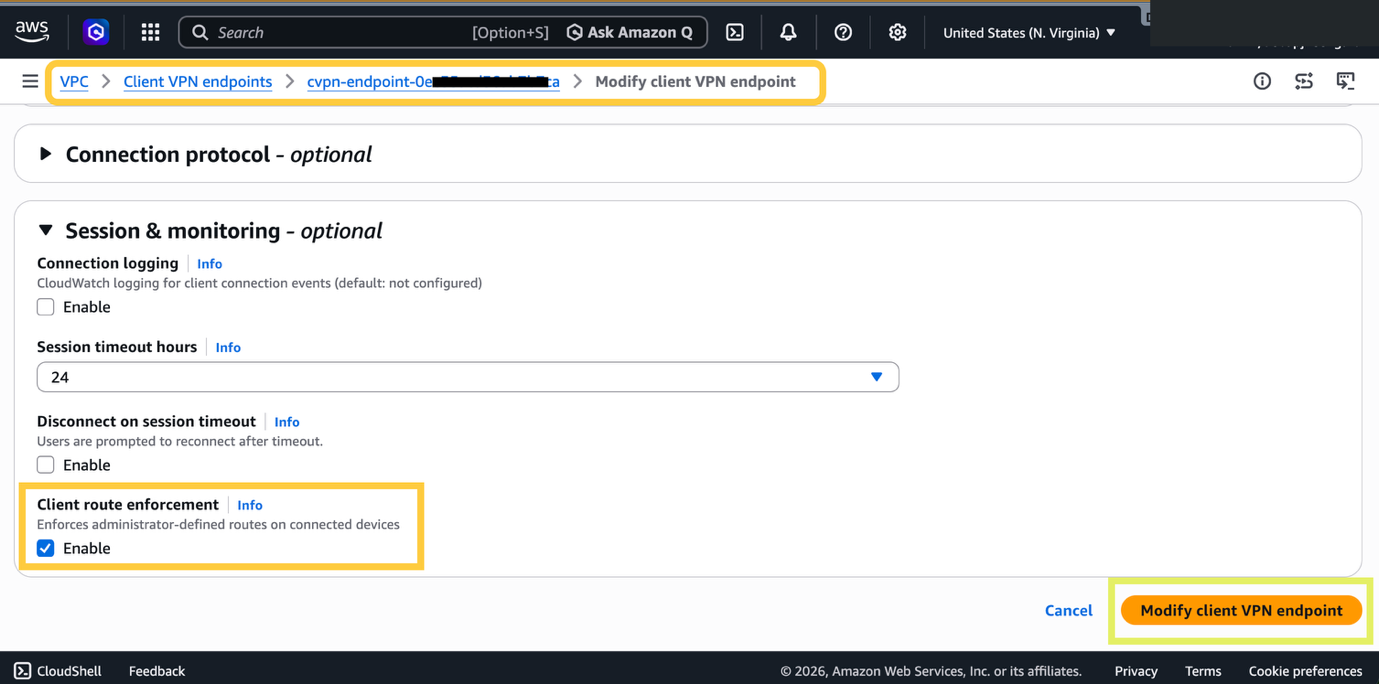This screenshot has width=1379, height=684.
Task: Click the Amazon Q hexagon icon
Action: [96, 32]
